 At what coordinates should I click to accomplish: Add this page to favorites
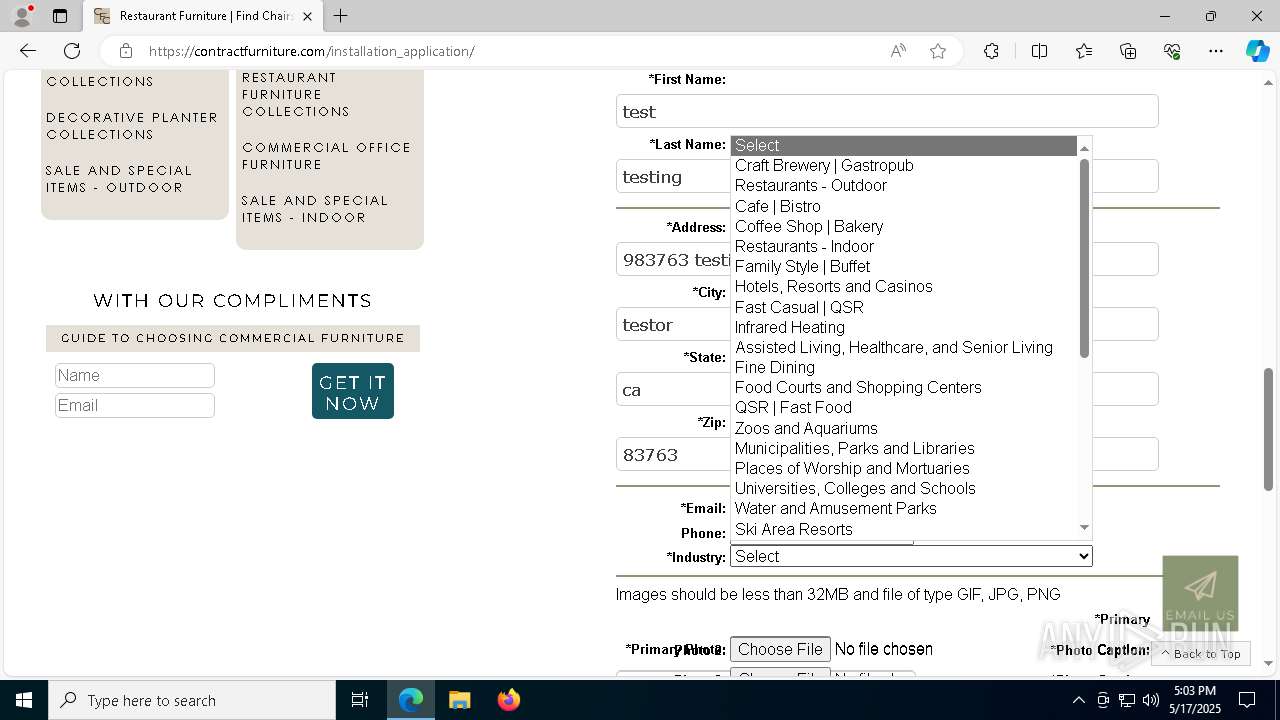pyautogui.click(x=938, y=51)
